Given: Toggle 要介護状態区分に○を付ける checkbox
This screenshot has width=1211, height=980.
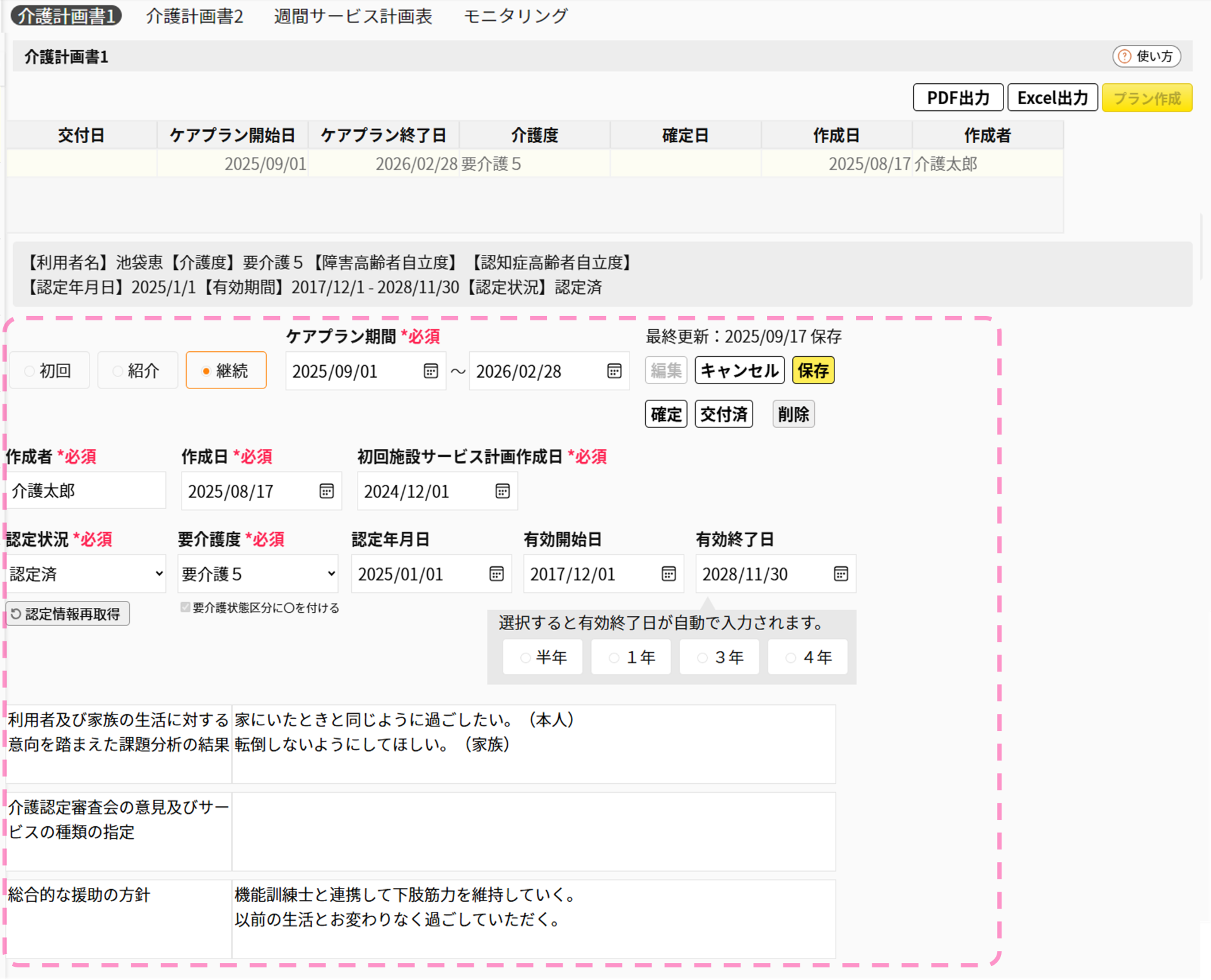Looking at the screenshot, I should [x=185, y=607].
